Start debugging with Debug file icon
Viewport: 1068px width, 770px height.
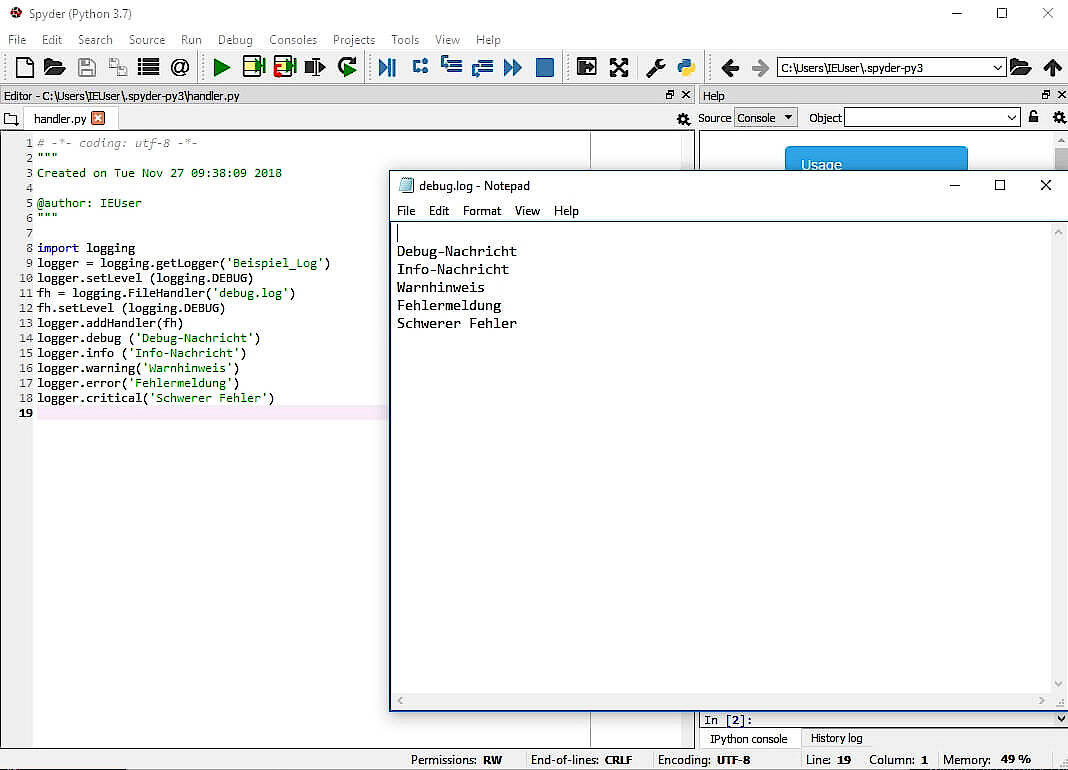coord(388,67)
